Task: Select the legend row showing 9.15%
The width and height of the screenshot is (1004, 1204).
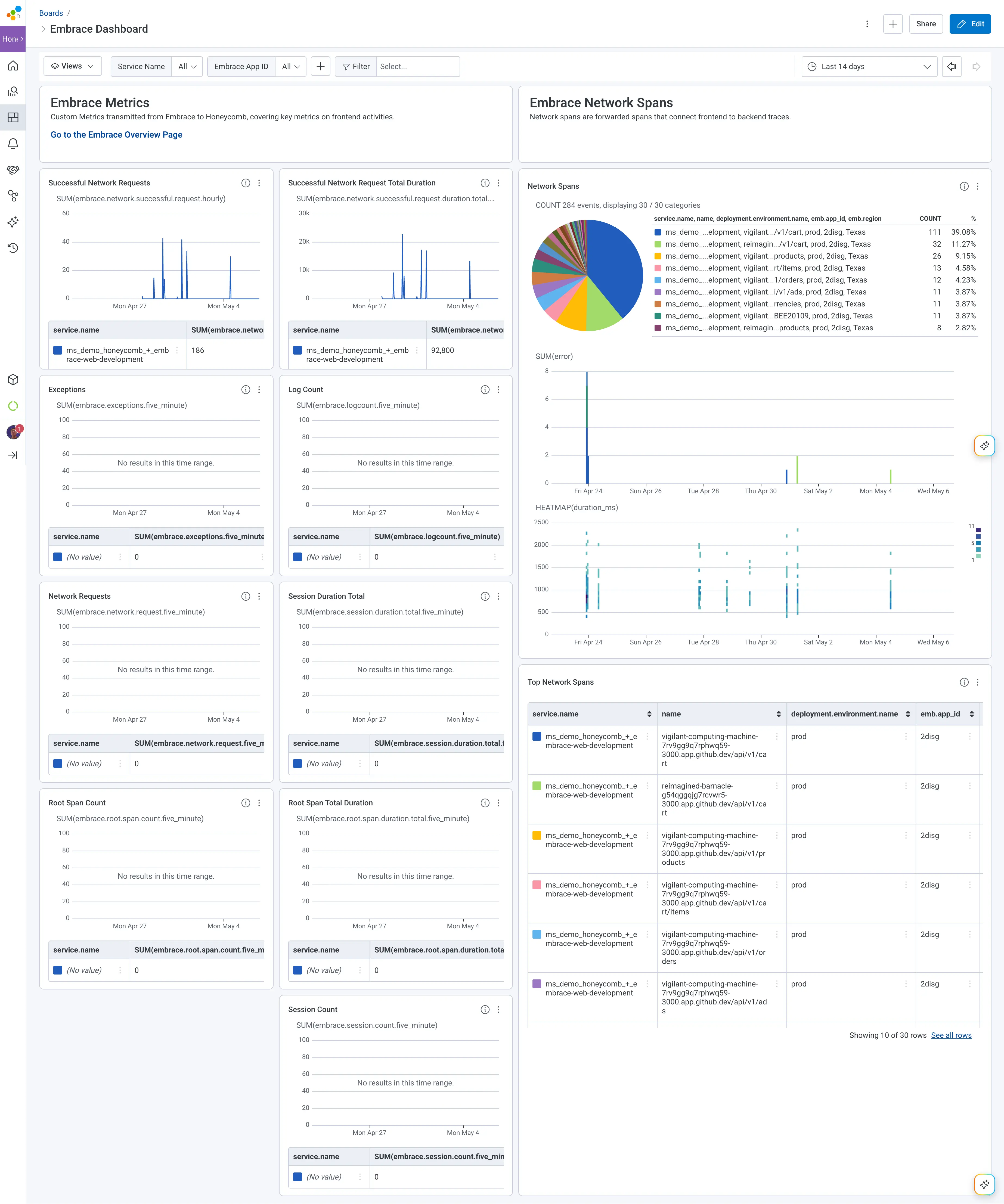Action: [814, 256]
